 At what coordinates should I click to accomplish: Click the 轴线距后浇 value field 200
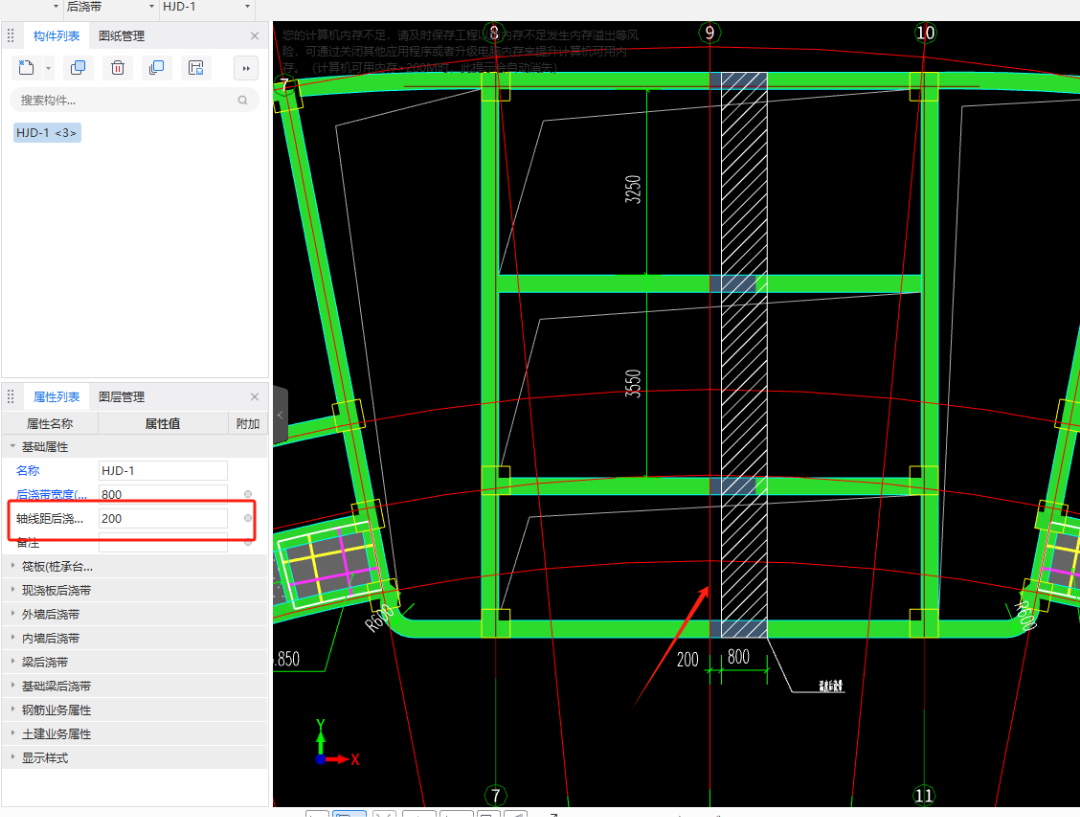click(163, 519)
